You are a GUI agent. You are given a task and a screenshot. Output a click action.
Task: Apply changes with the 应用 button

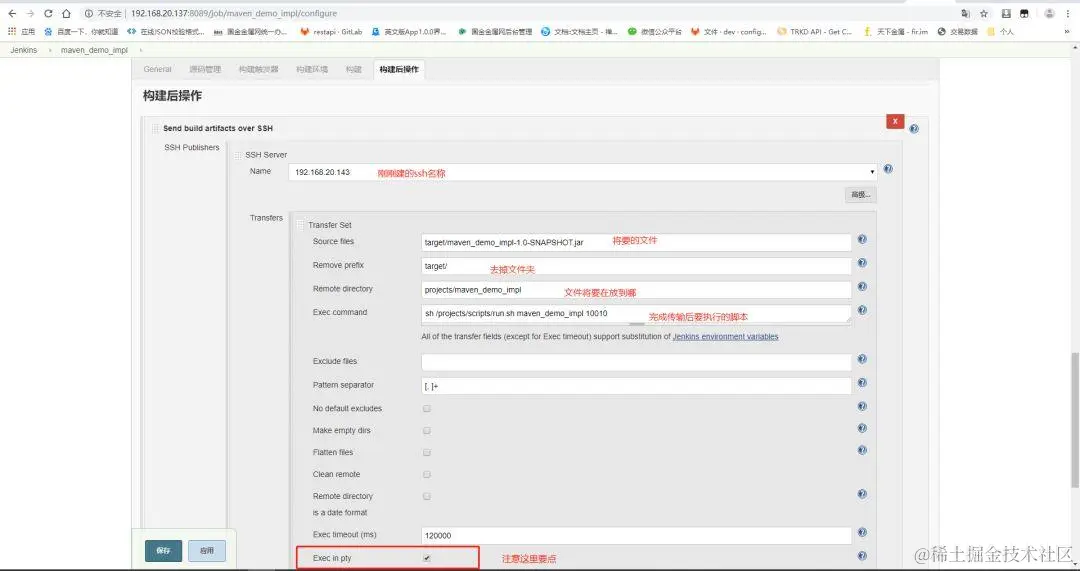click(x=207, y=551)
